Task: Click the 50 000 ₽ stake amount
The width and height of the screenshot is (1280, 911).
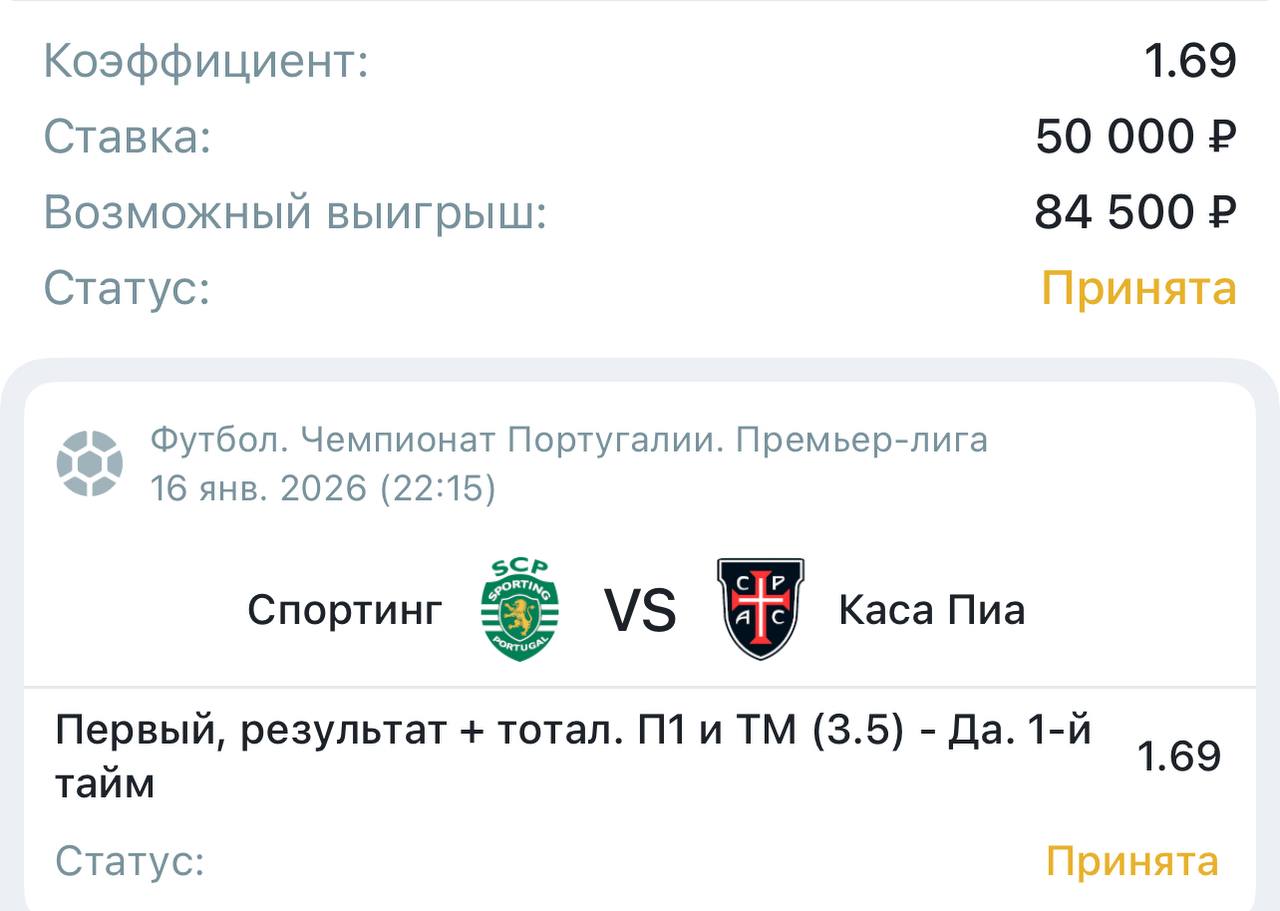Action: coord(1135,137)
